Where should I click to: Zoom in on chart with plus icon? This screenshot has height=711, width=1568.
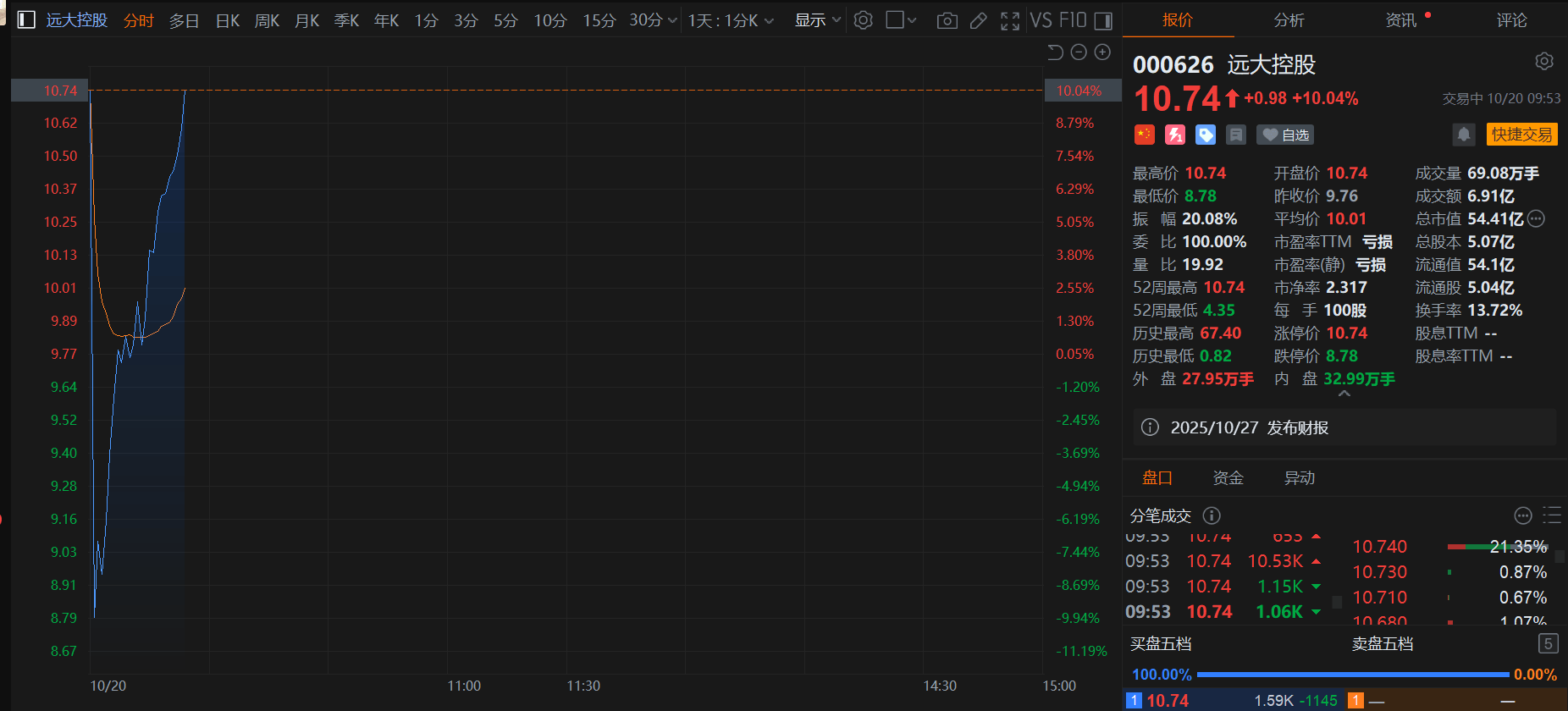point(1102,52)
